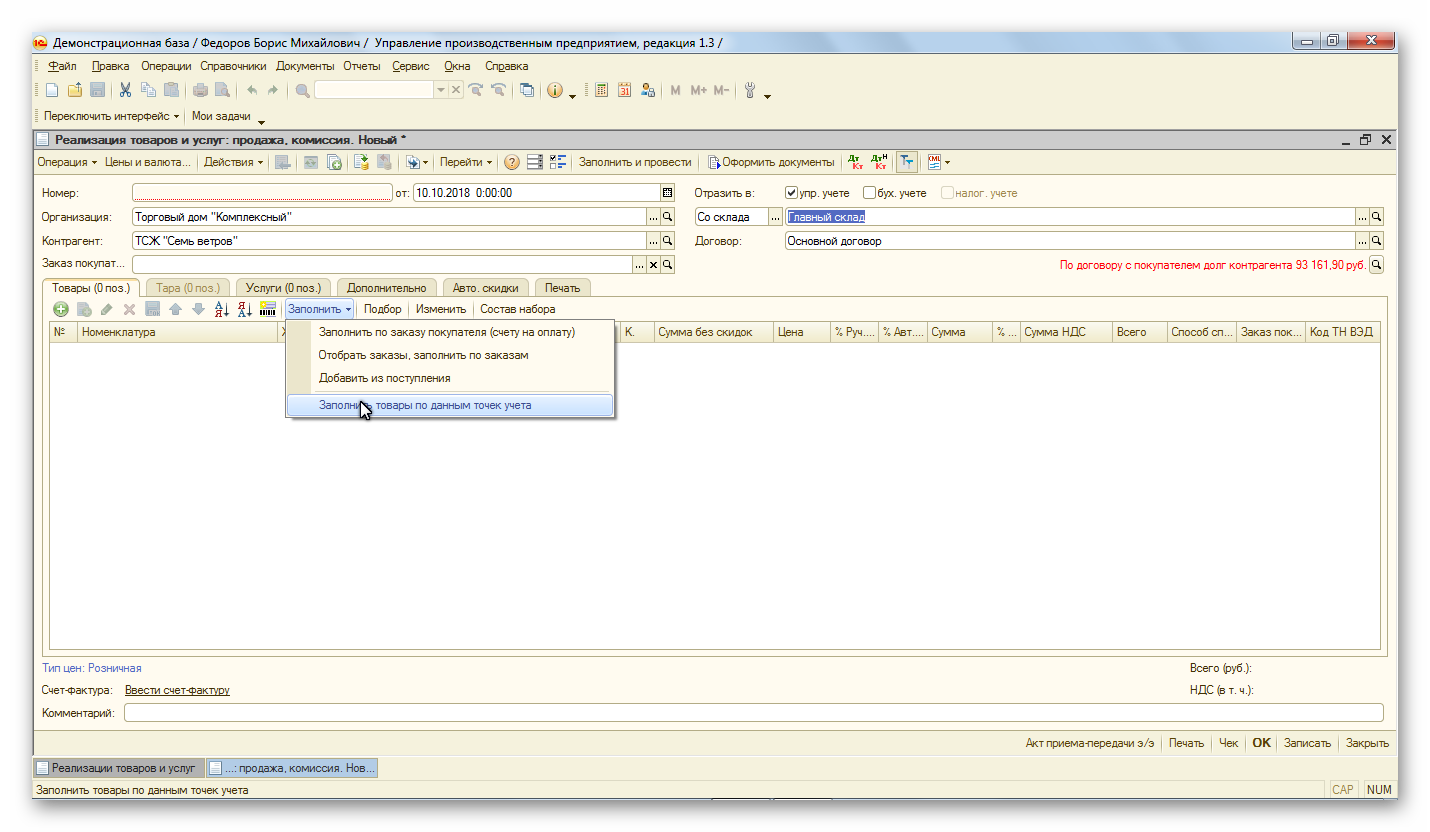Open the Заполнить dropdown button
The image size is (1430, 832).
[x=320, y=310]
